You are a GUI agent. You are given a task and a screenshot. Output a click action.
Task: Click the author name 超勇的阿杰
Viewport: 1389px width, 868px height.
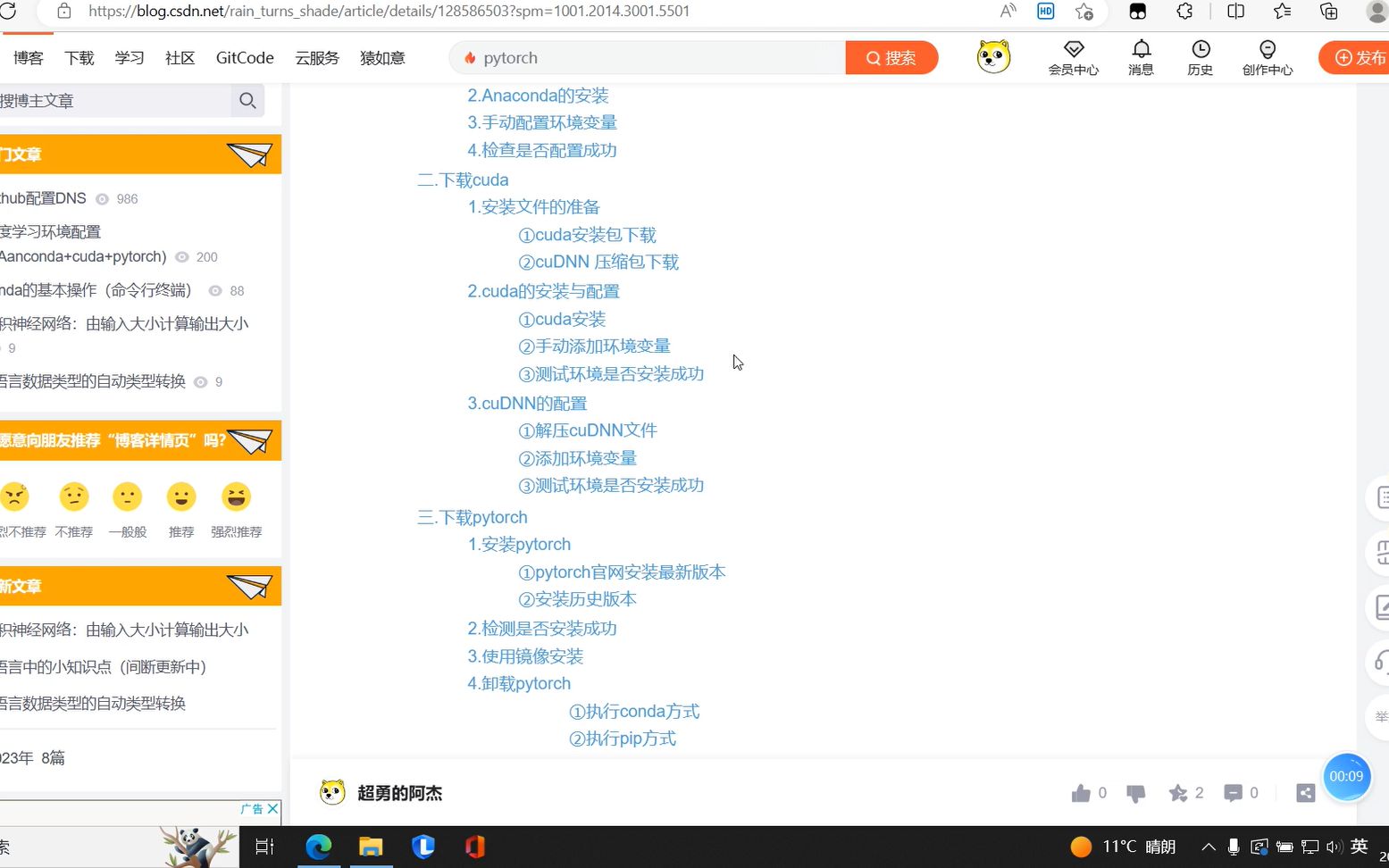[399, 793]
